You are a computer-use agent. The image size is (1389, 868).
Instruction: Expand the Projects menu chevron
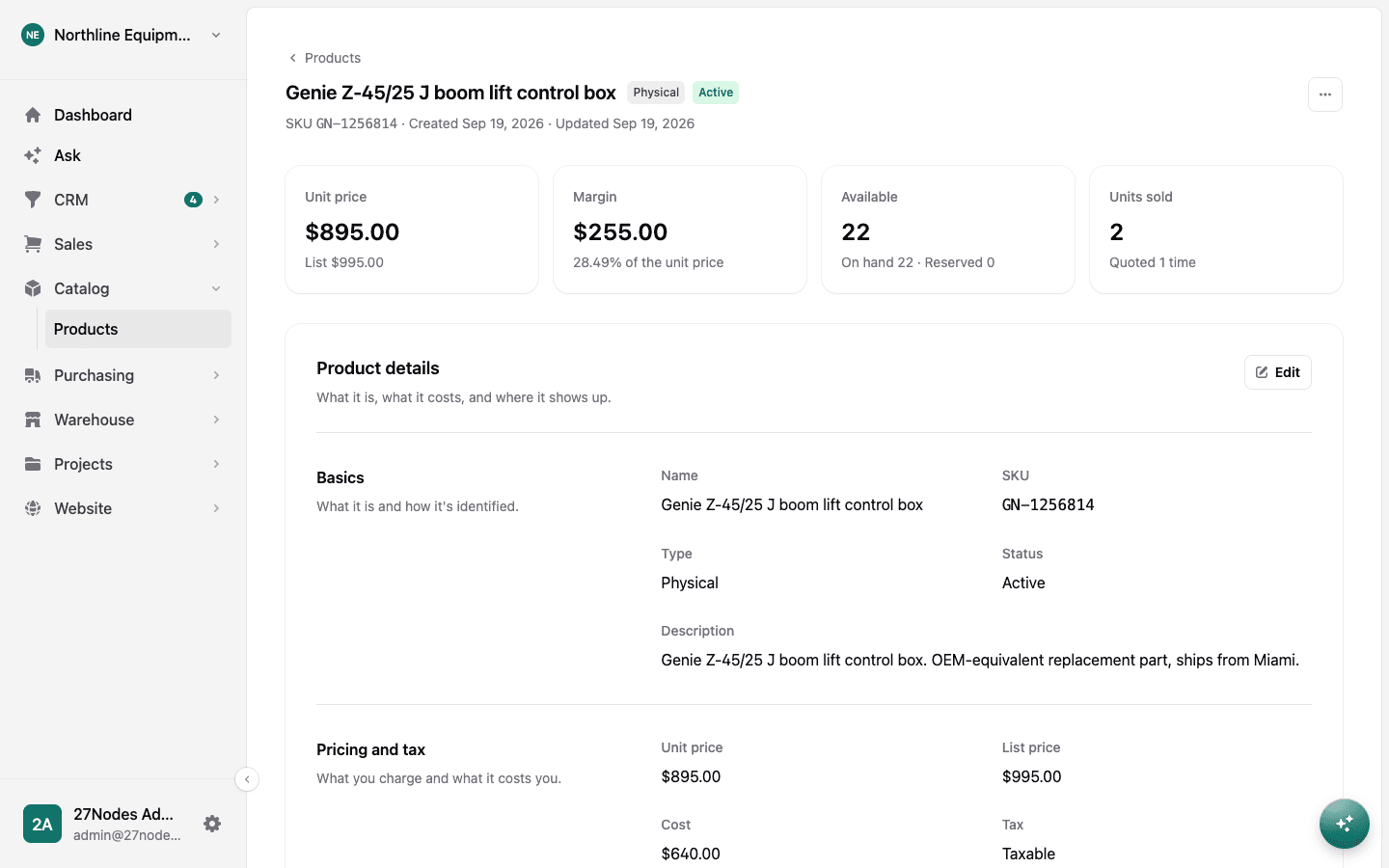click(x=216, y=464)
